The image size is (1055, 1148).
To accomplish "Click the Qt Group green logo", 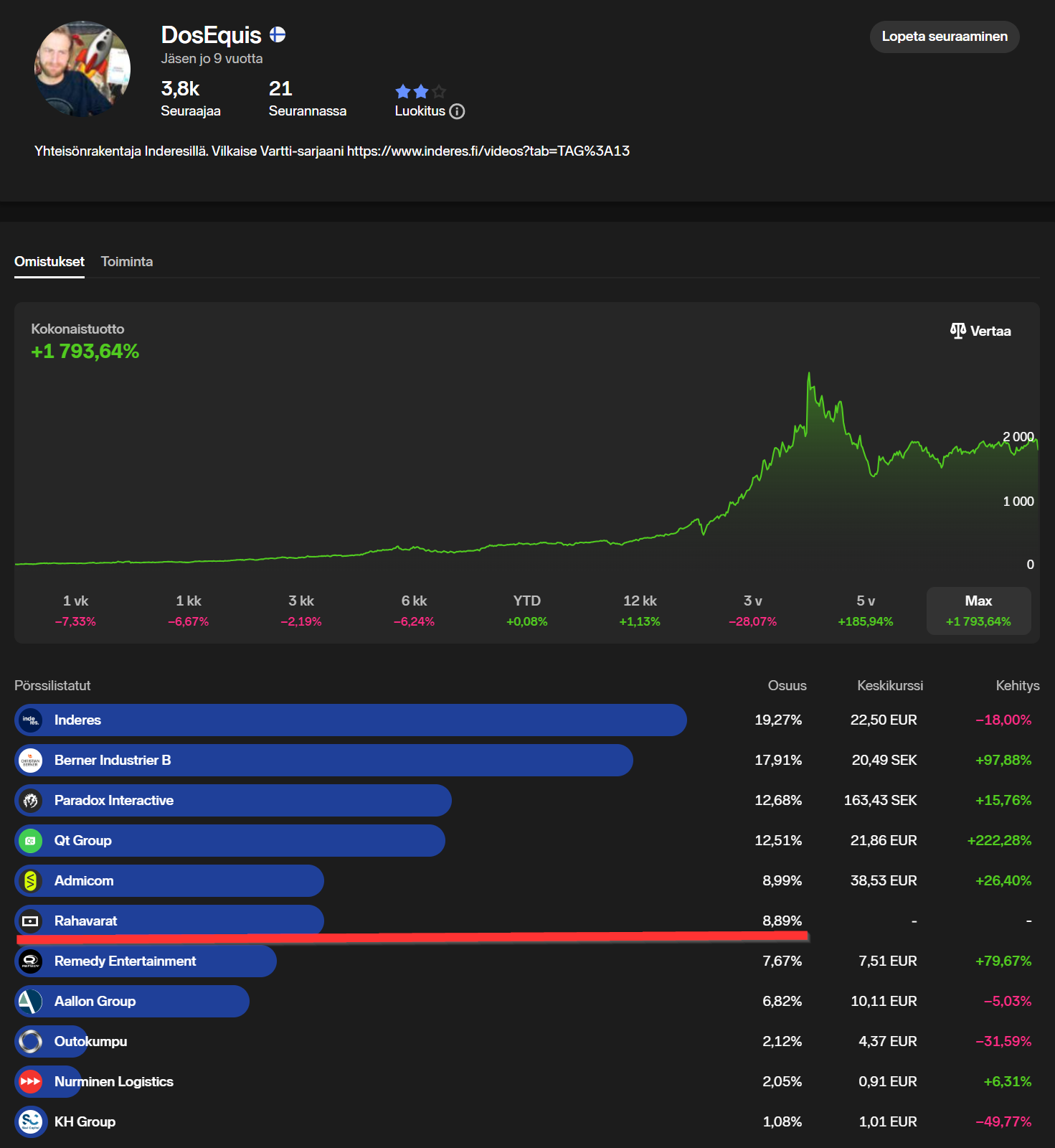I will coord(30,840).
